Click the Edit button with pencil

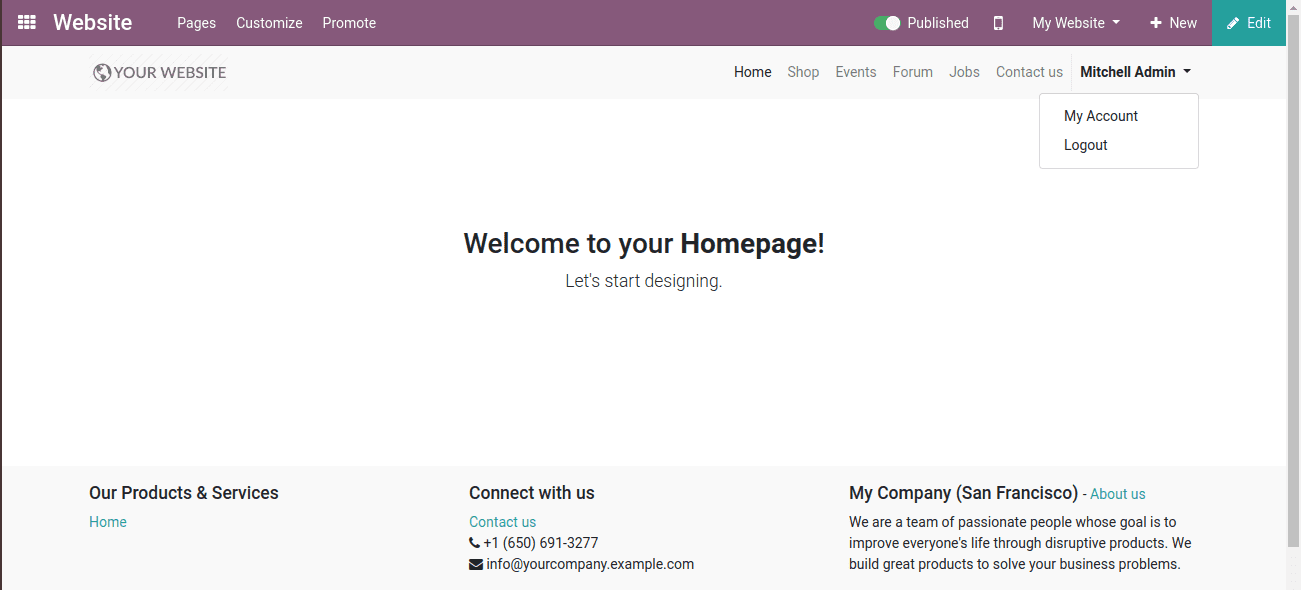pyautogui.click(x=1249, y=23)
